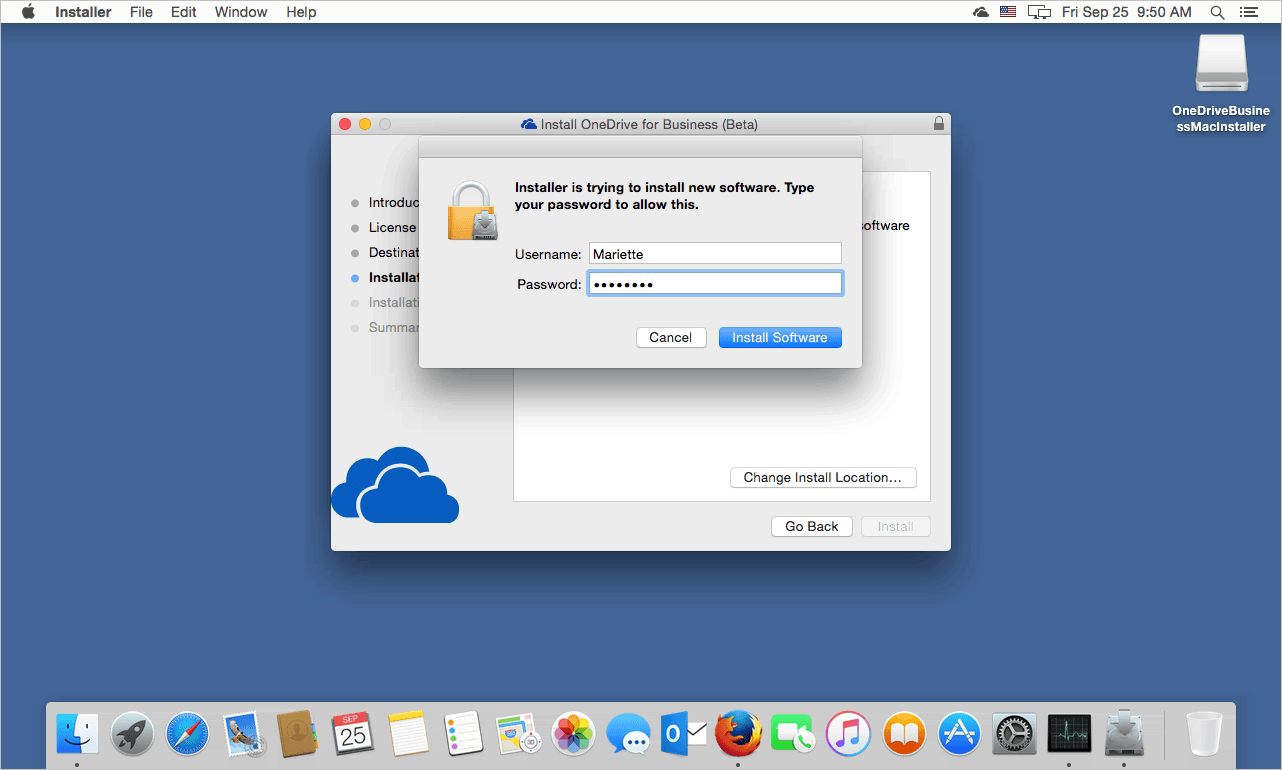Open iBooks icon in Dock
The height and width of the screenshot is (770, 1282).
tap(904, 735)
